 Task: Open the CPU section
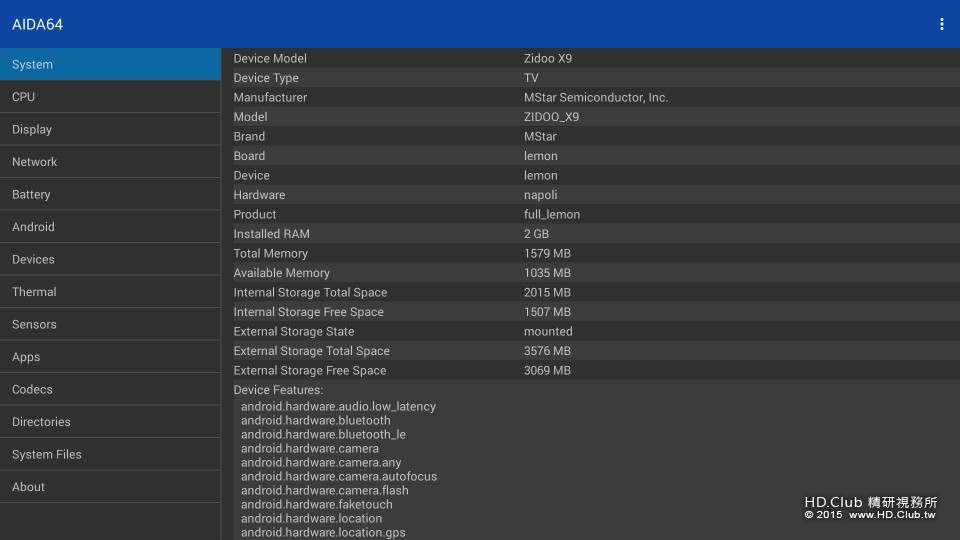[110, 97]
